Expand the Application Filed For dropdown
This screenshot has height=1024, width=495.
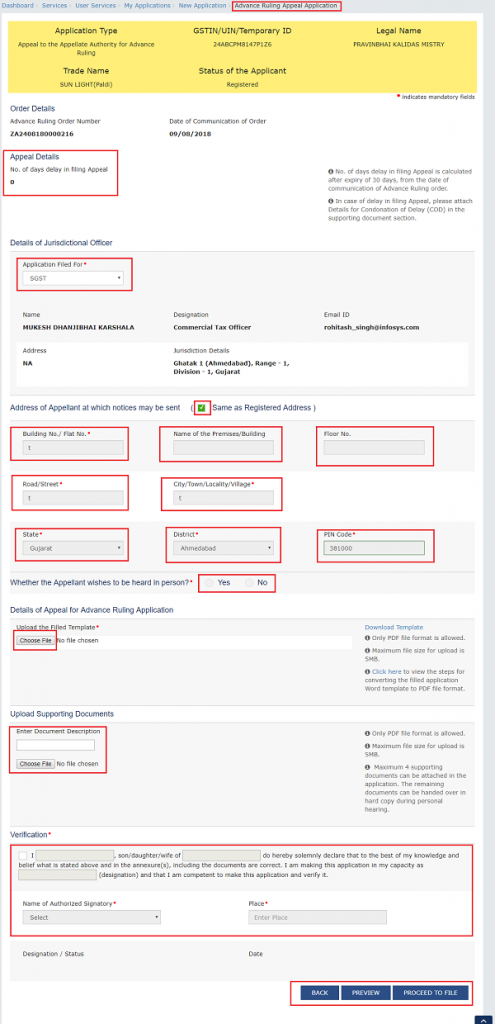point(72,278)
